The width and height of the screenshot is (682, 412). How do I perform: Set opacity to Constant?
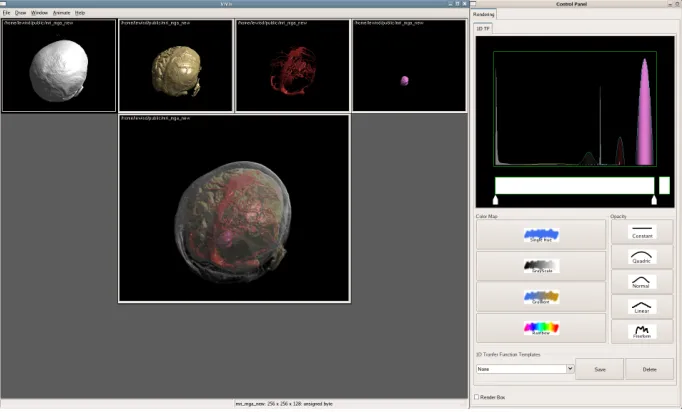pyautogui.click(x=642, y=232)
